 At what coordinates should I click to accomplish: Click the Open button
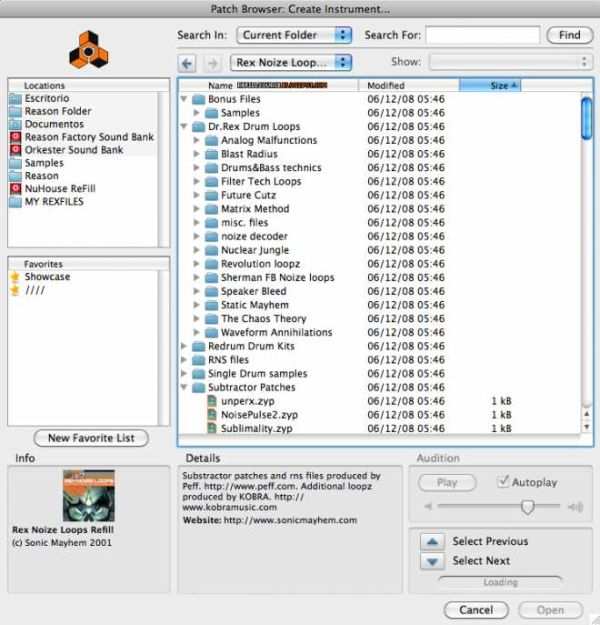(x=551, y=610)
